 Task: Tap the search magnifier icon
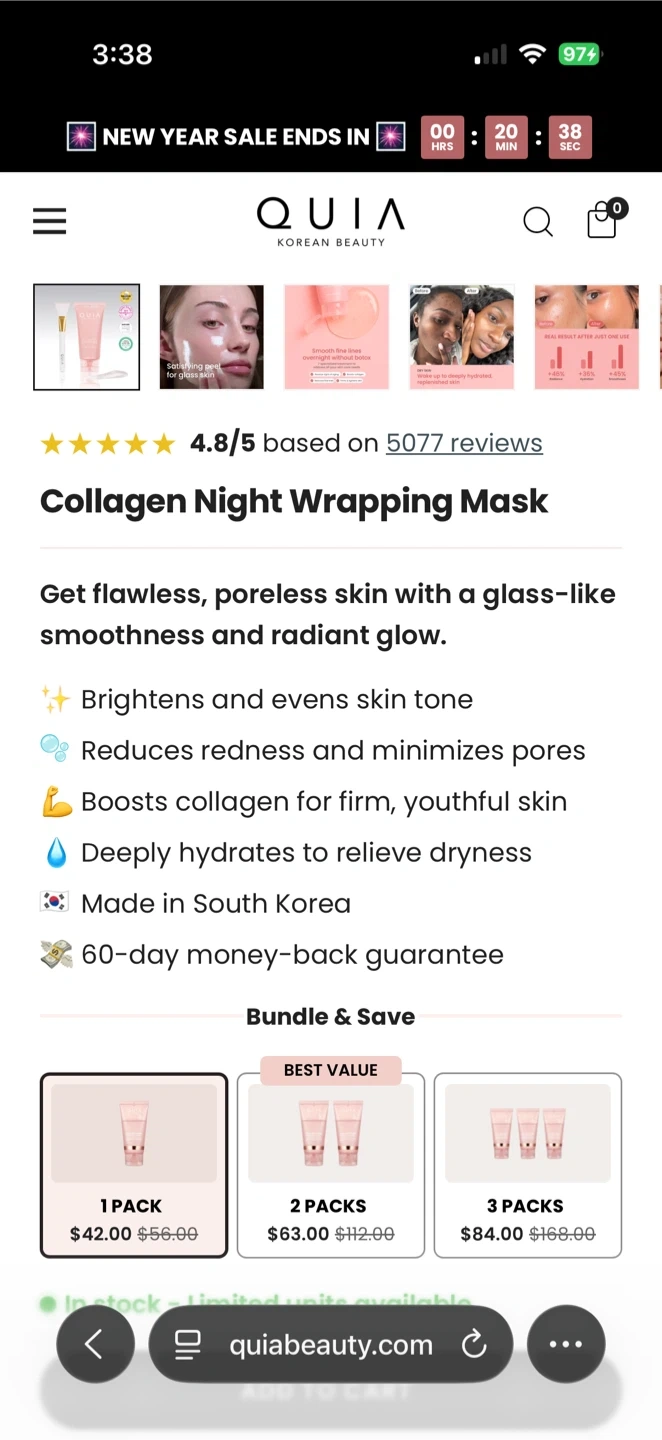(x=538, y=221)
